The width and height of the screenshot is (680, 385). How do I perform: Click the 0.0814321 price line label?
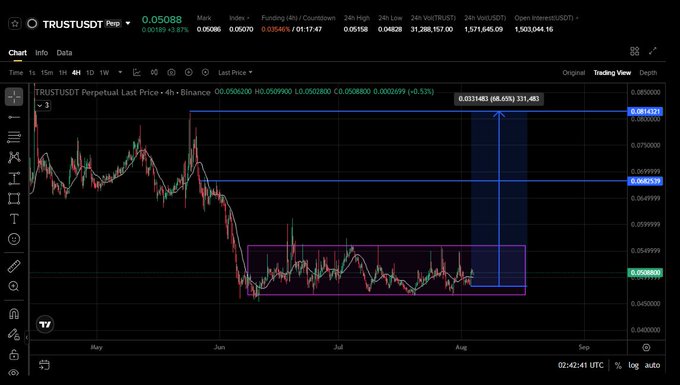click(x=645, y=111)
